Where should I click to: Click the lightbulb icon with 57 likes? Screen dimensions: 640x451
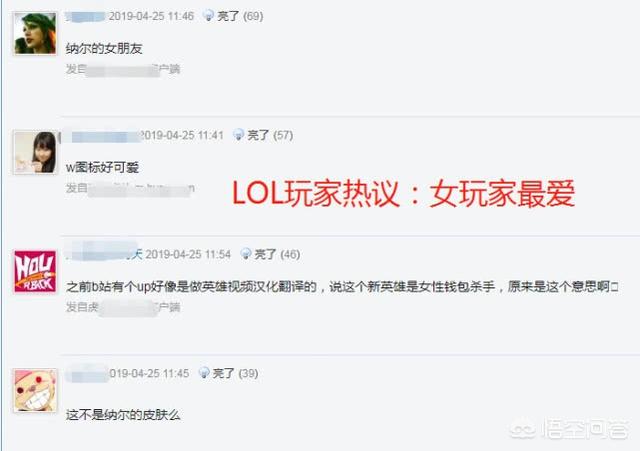pos(238,135)
